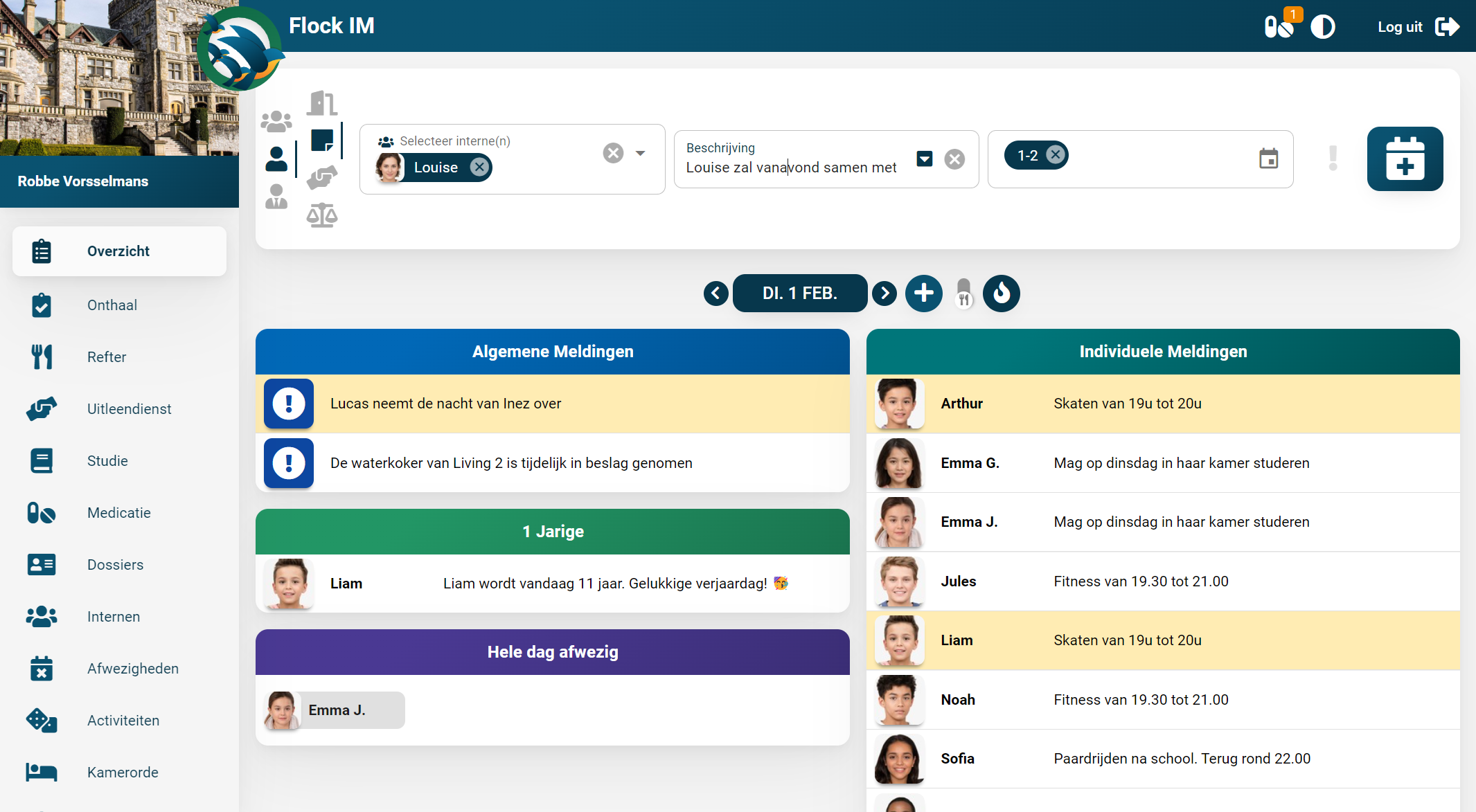This screenshot has height=812, width=1476.
Task: Go to next day arrow
Action: pos(884,294)
